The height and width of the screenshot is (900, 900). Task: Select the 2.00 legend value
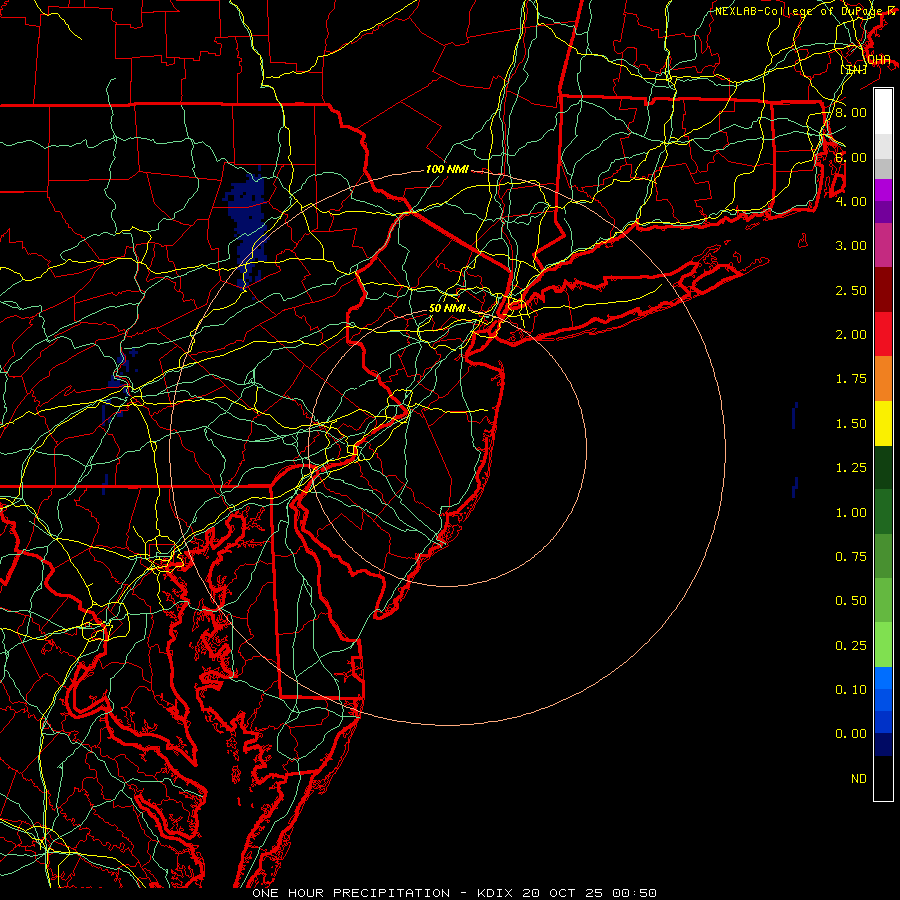pos(851,335)
